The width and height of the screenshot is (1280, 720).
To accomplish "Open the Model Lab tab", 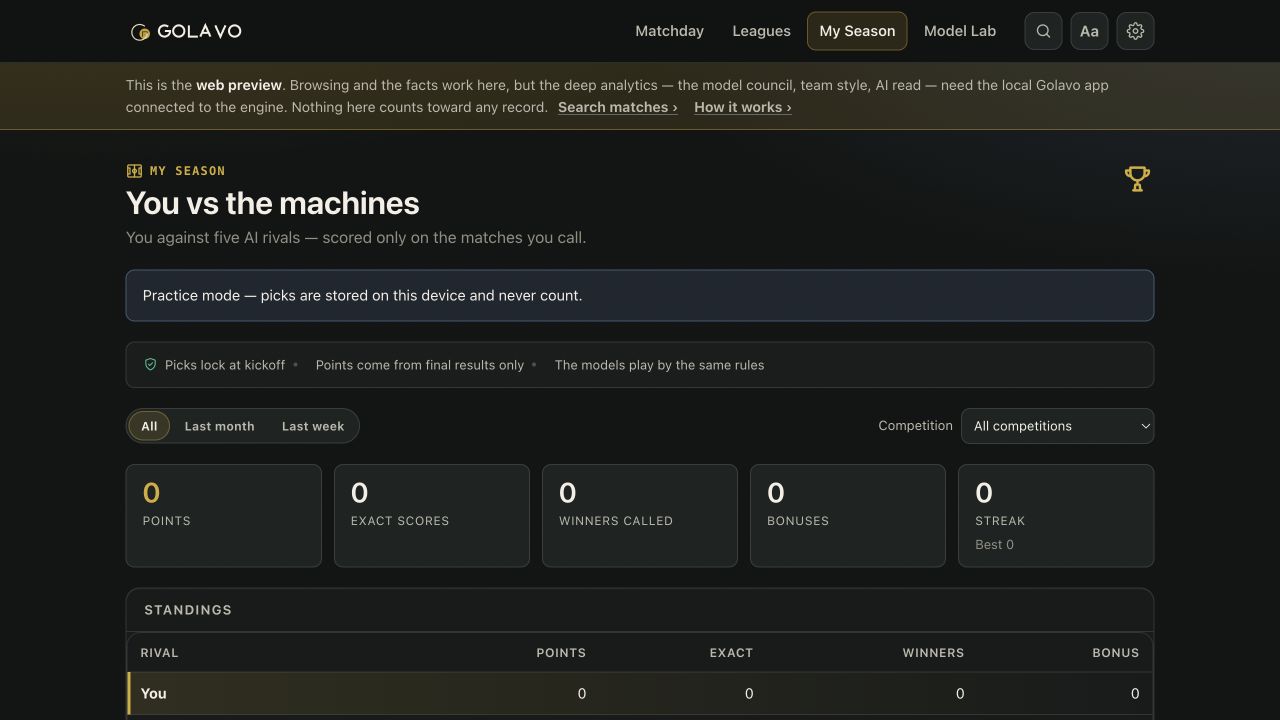I will 960,31.
